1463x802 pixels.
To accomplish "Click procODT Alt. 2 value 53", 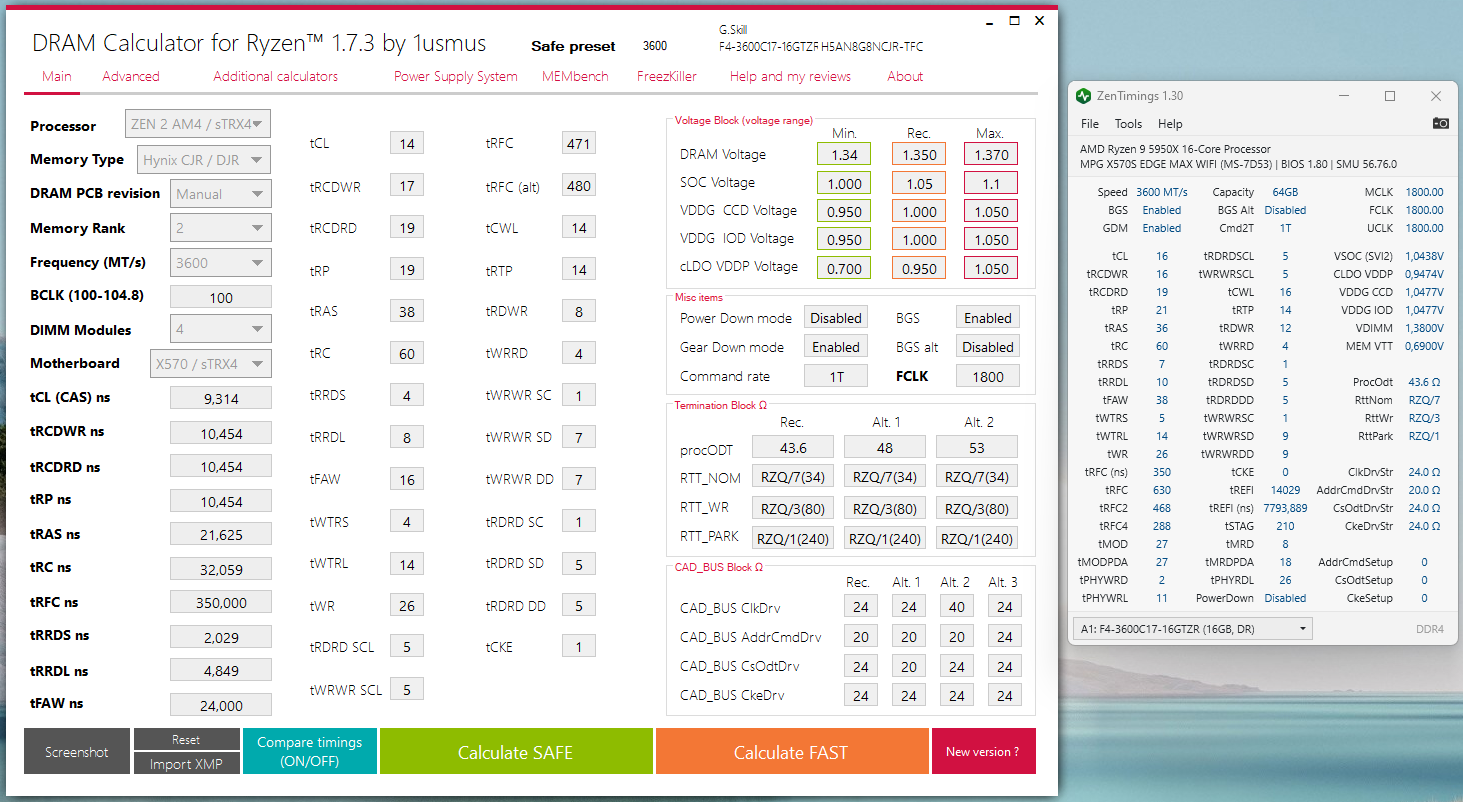I will pos(977,447).
